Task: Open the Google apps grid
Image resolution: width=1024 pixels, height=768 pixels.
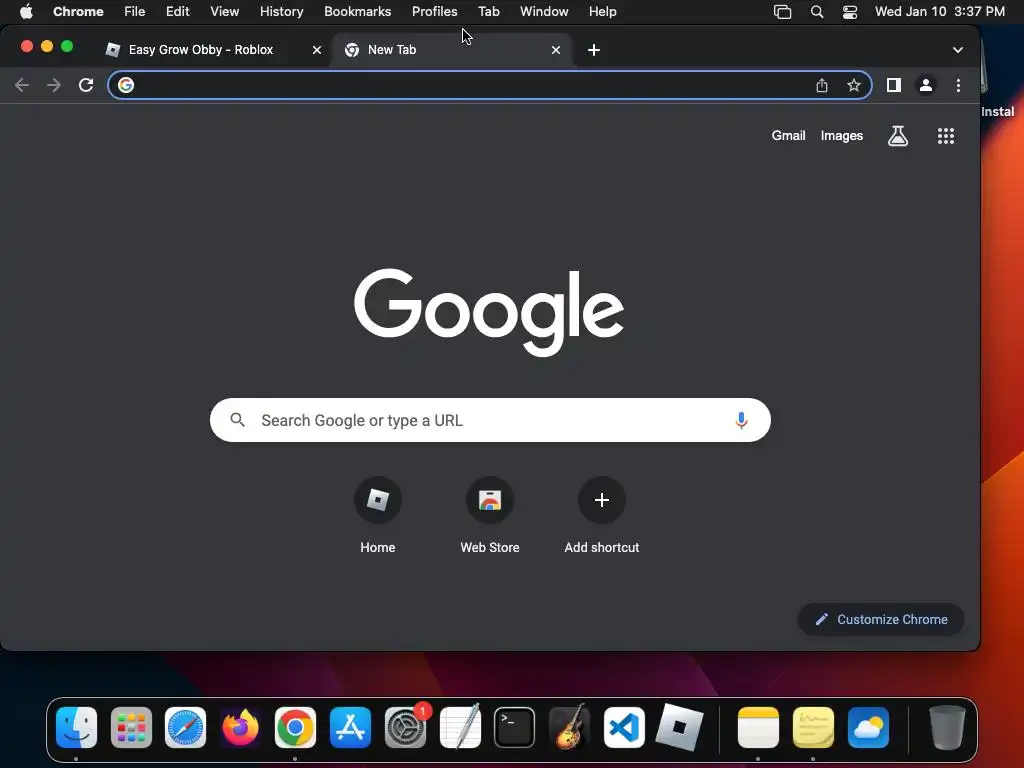Action: tap(946, 136)
